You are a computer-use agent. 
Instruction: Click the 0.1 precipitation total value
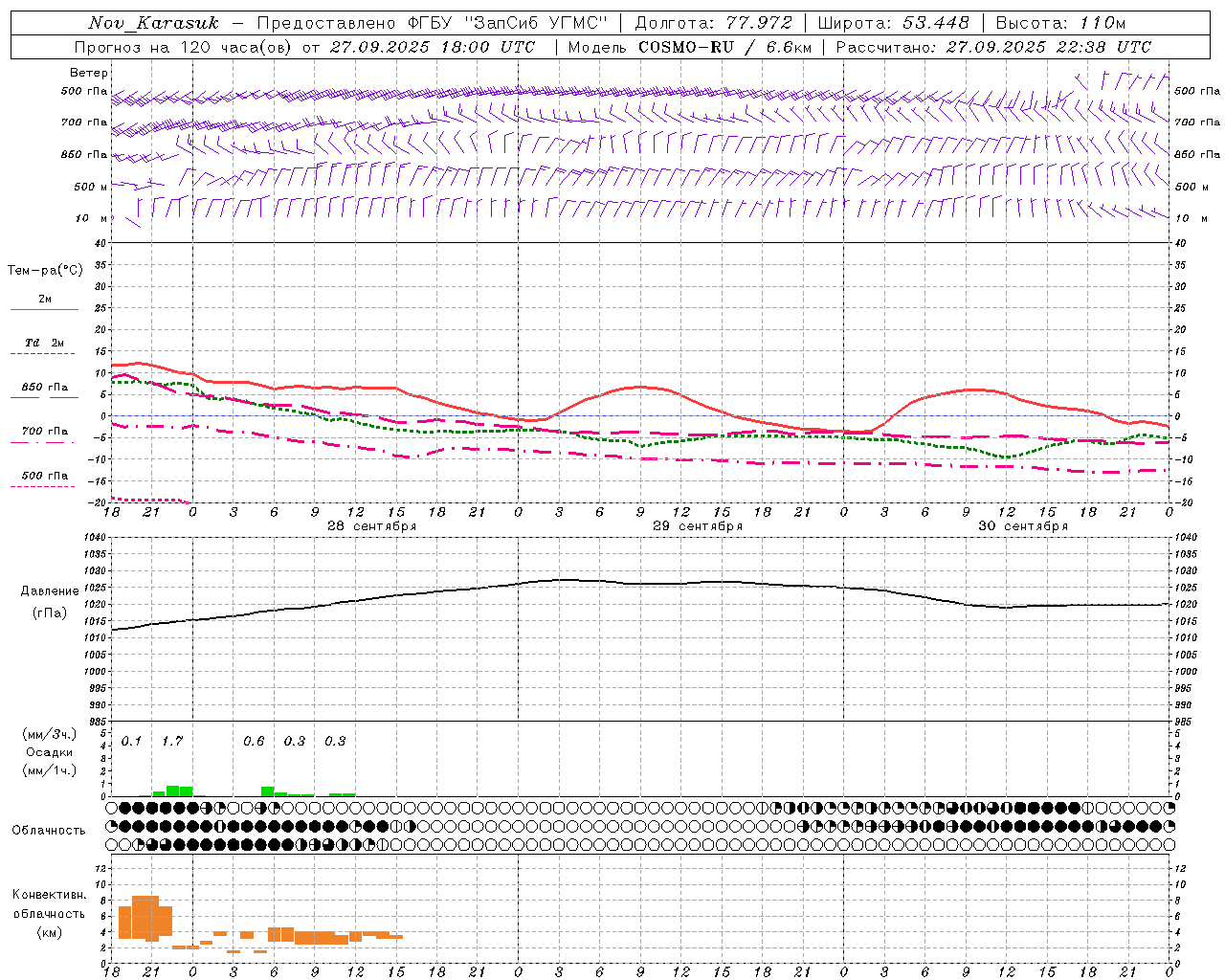coord(131,741)
